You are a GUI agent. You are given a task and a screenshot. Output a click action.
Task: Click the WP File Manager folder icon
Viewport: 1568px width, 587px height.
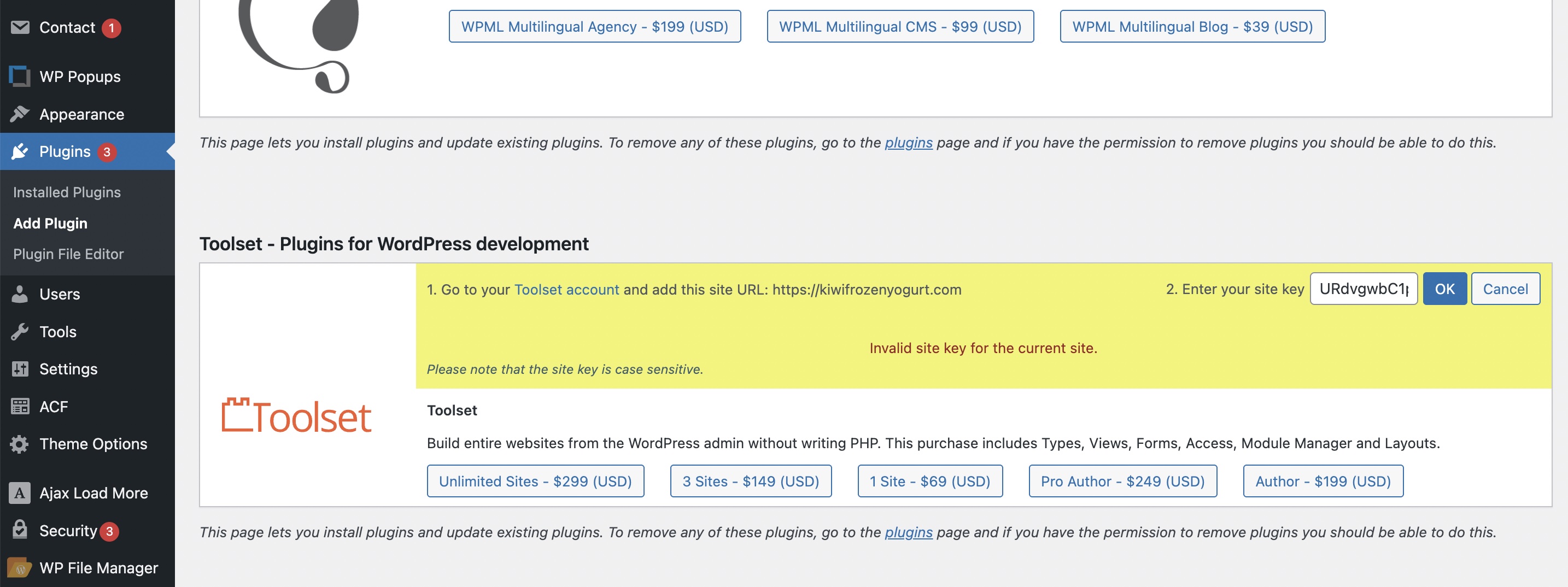pyautogui.click(x=20, y=567)
